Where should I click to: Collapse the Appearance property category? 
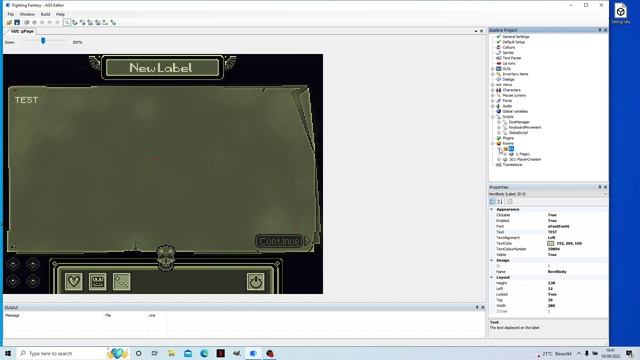pyautogui.click(x=492, y=209)
